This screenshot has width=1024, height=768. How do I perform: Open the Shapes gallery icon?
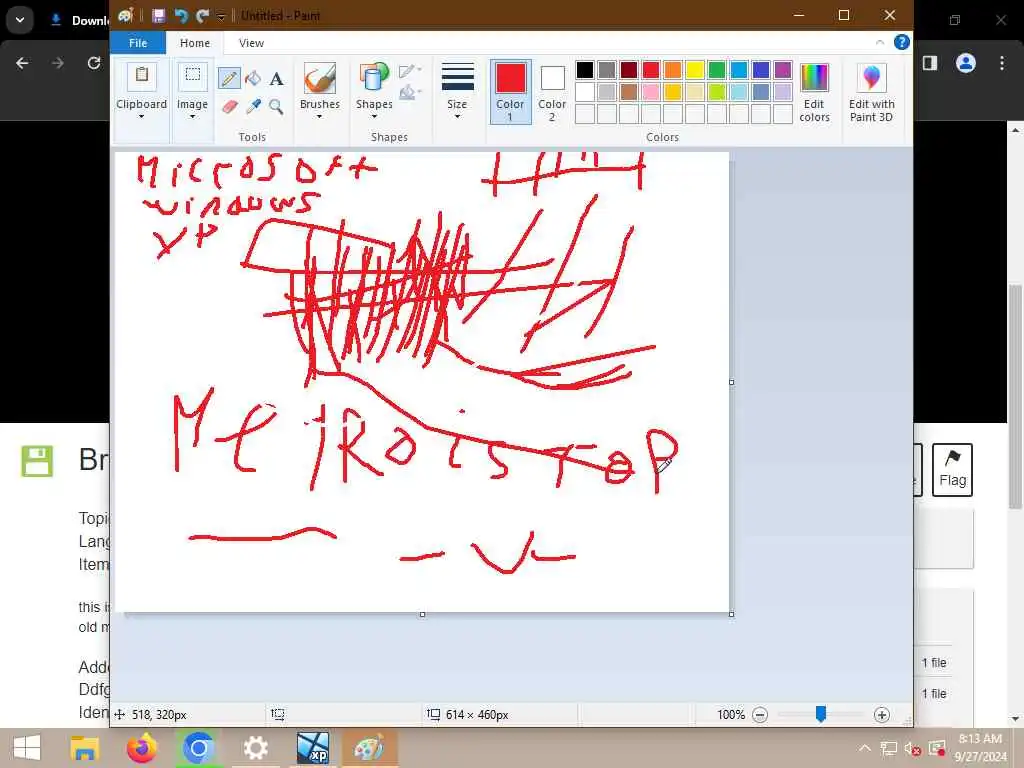pos(374,79)
